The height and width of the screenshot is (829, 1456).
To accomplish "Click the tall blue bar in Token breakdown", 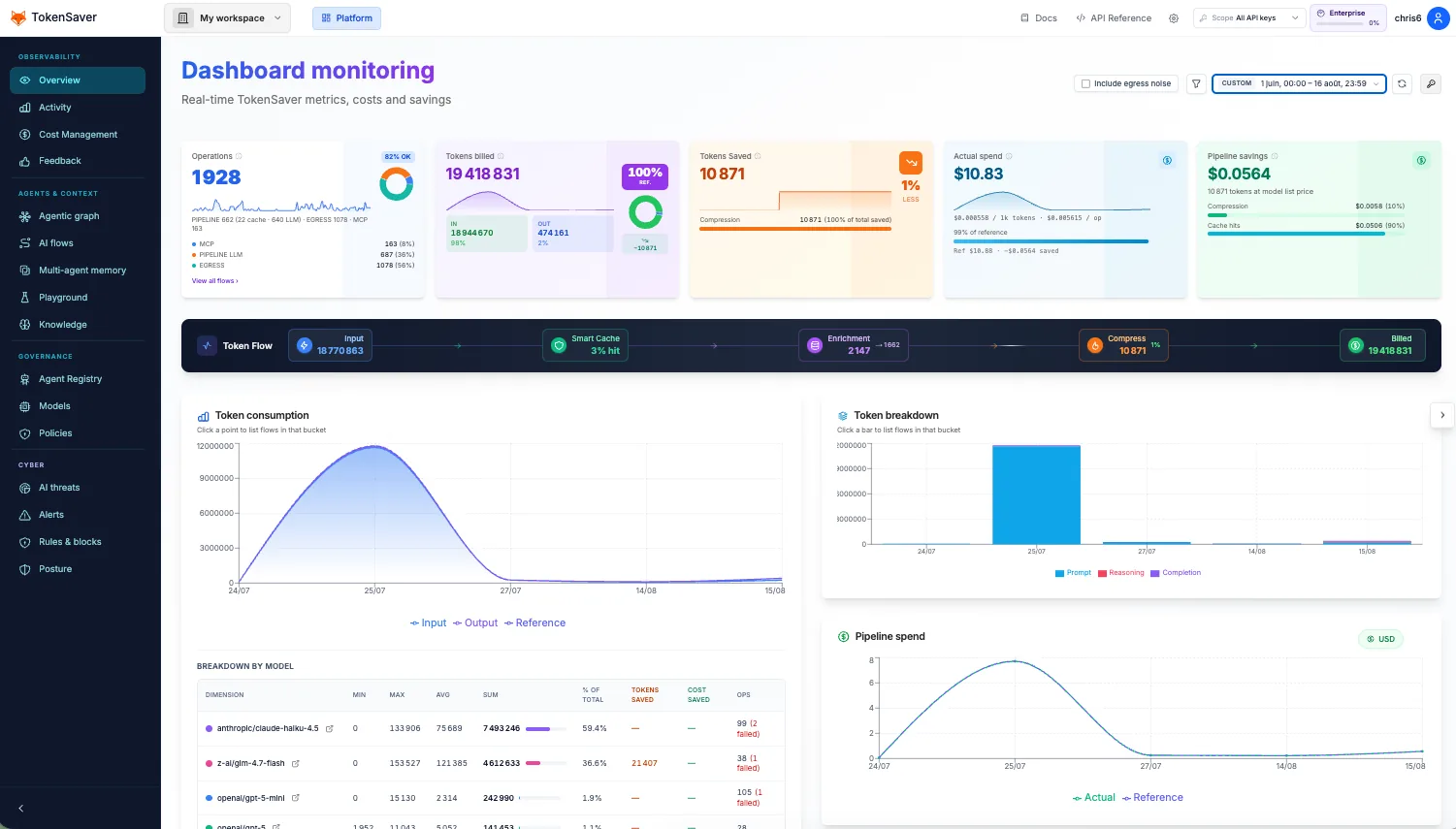I will coord(1036,494).
